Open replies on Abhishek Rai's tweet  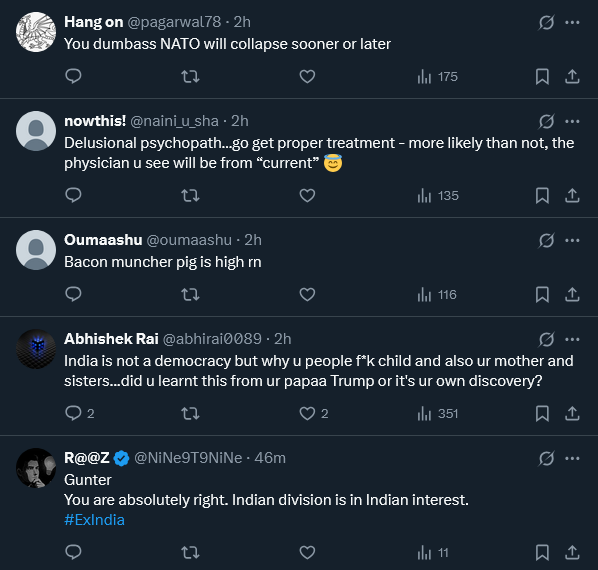tap(80, 413)
